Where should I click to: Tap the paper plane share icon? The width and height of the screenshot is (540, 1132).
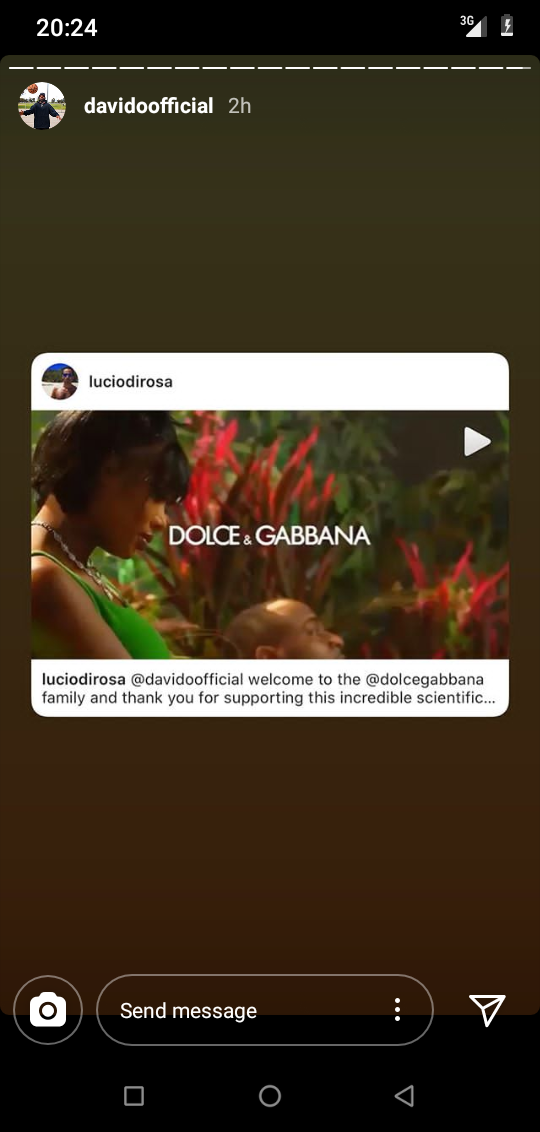pos(487,1009)
